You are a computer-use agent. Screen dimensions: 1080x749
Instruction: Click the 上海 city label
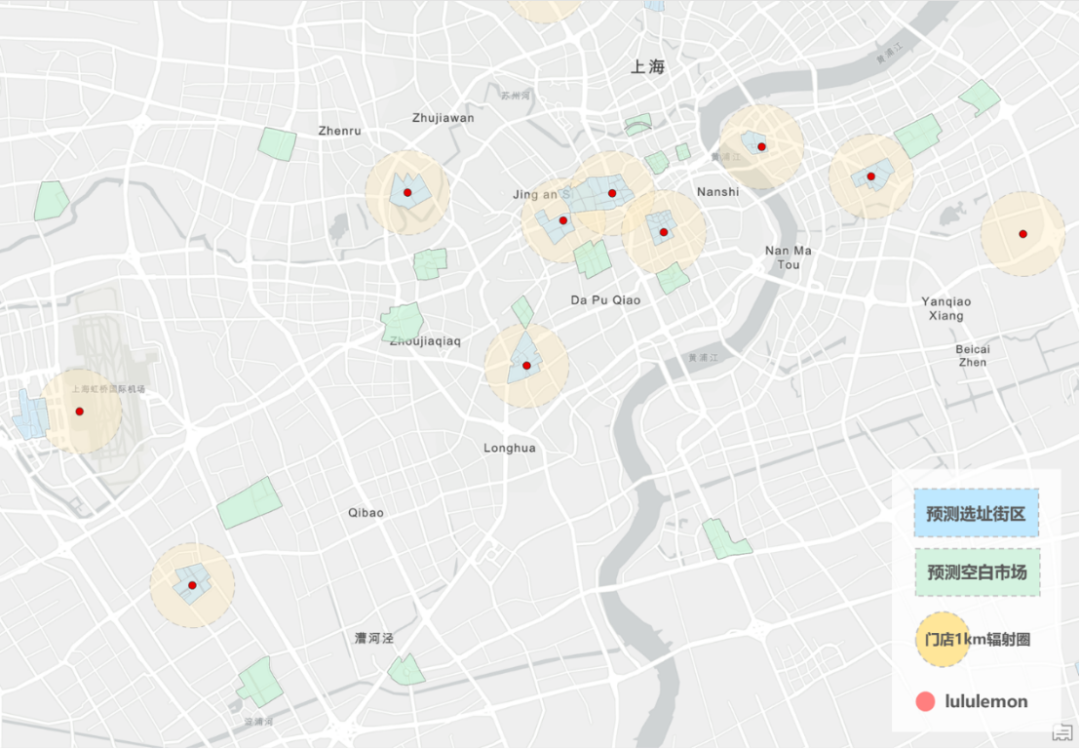click(648, 68)
